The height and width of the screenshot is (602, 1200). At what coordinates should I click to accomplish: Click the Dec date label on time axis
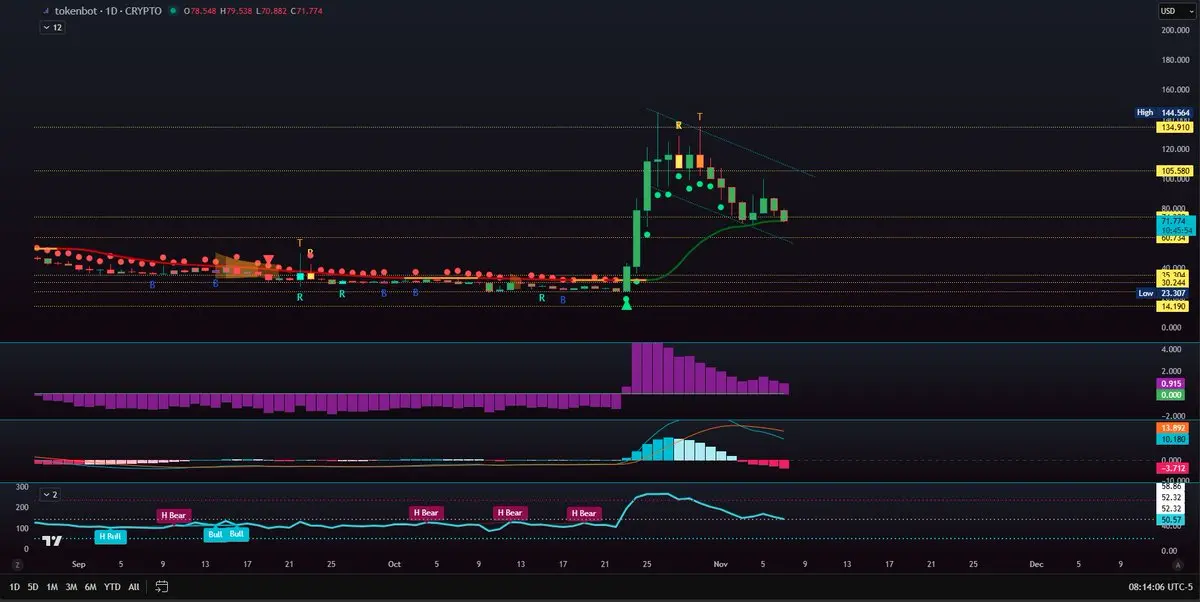tap(1036, 565)
